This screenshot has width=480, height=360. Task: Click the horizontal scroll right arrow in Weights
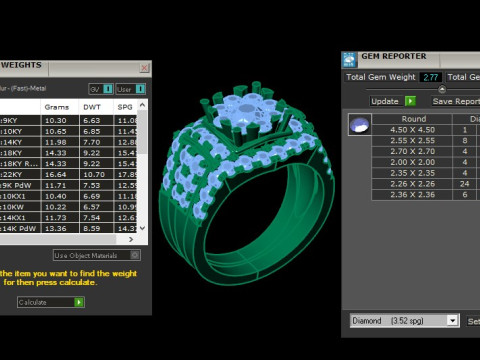pos(131,239)
